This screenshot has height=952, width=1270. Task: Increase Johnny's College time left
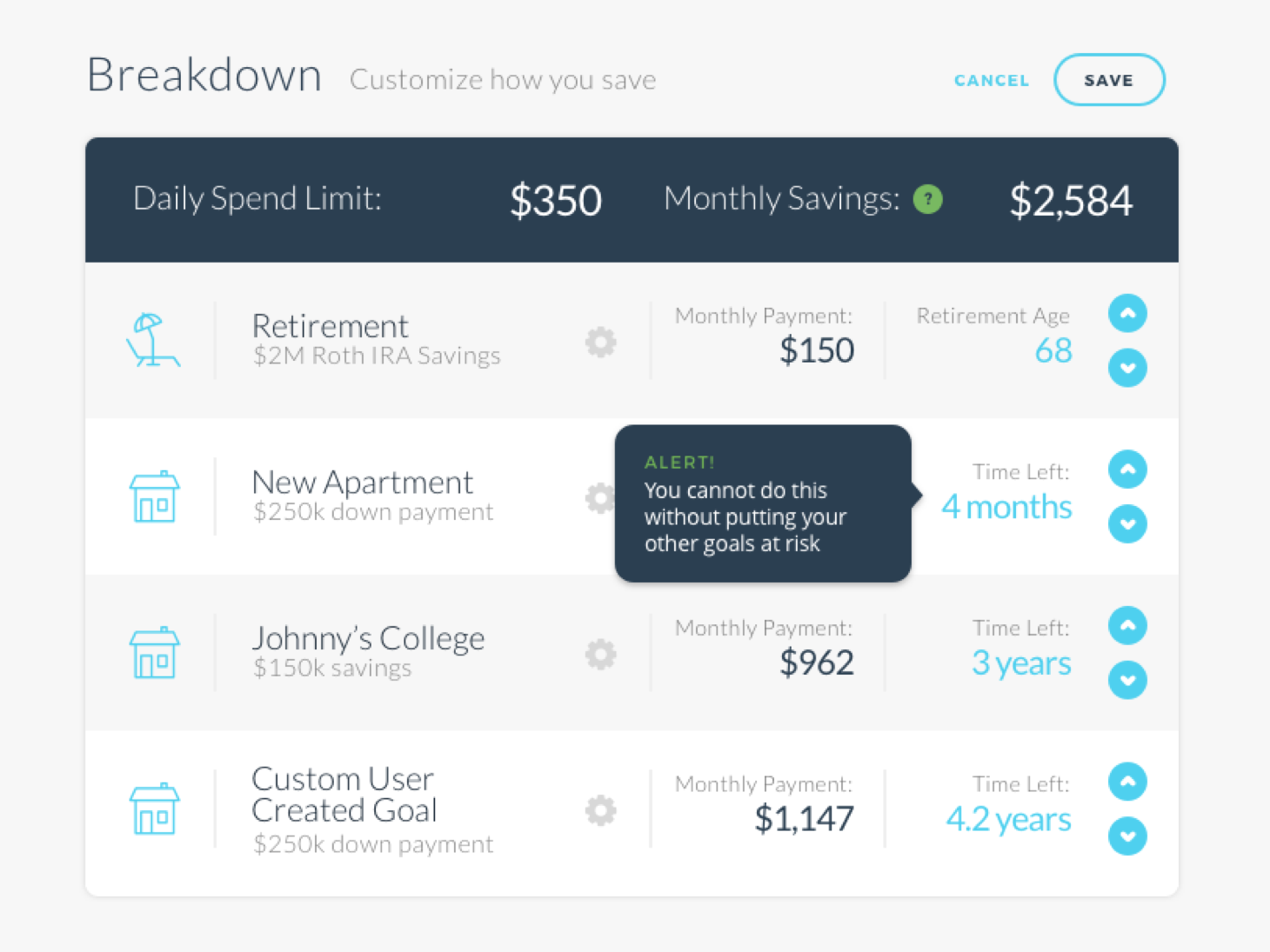tap(1127, 625)
